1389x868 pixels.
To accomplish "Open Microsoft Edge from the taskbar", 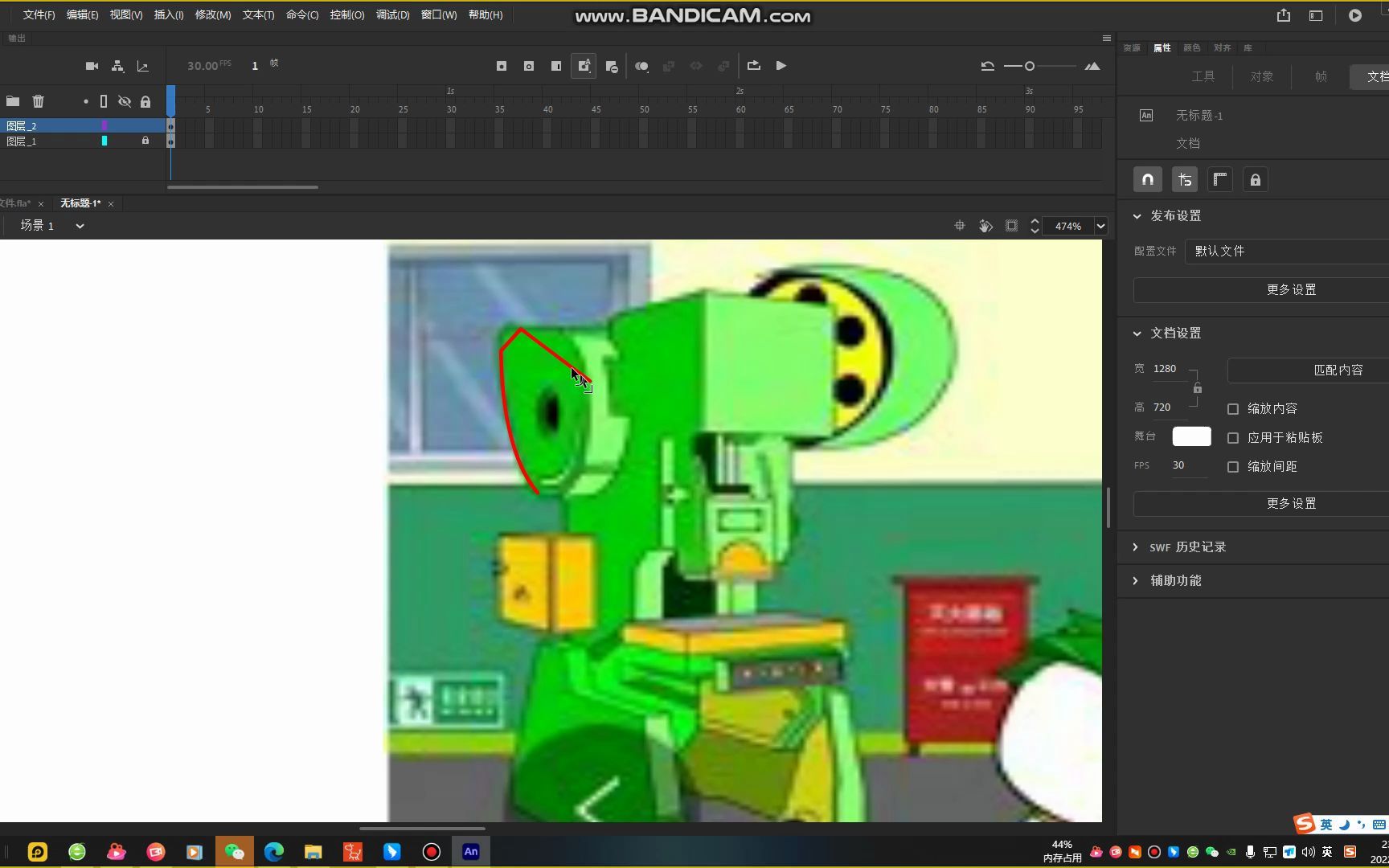I will [274, 852].
